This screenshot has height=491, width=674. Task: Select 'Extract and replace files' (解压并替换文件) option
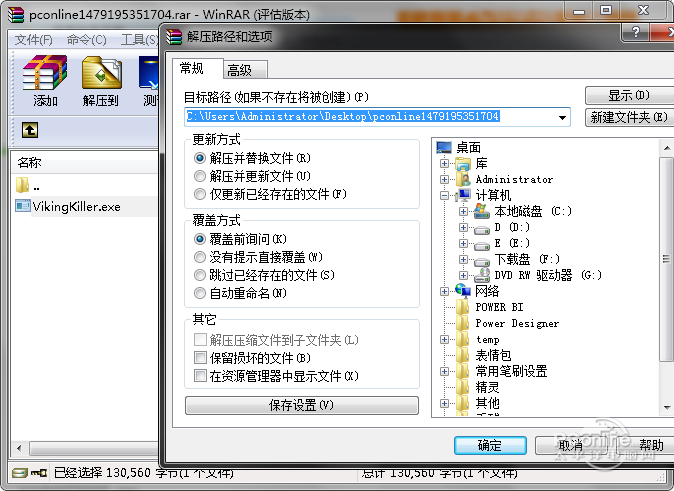[252, 158]
